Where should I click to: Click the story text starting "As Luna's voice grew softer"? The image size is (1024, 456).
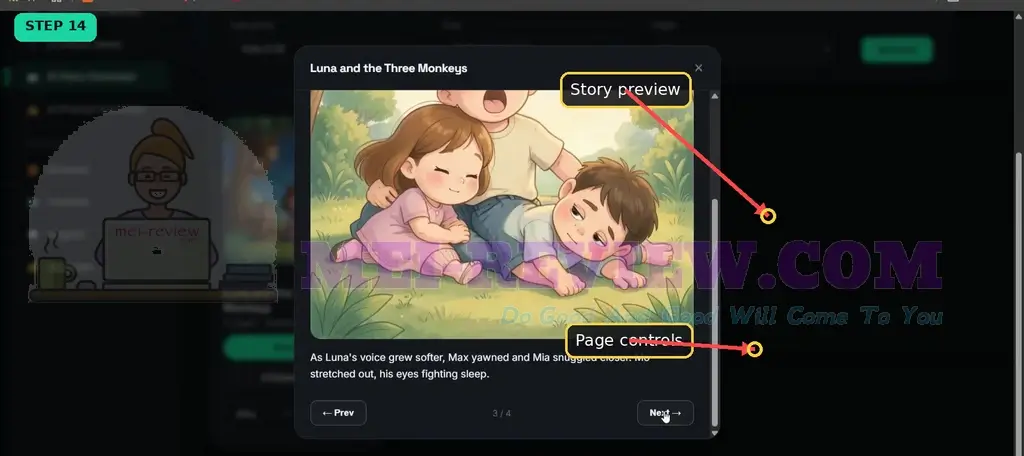480,366
